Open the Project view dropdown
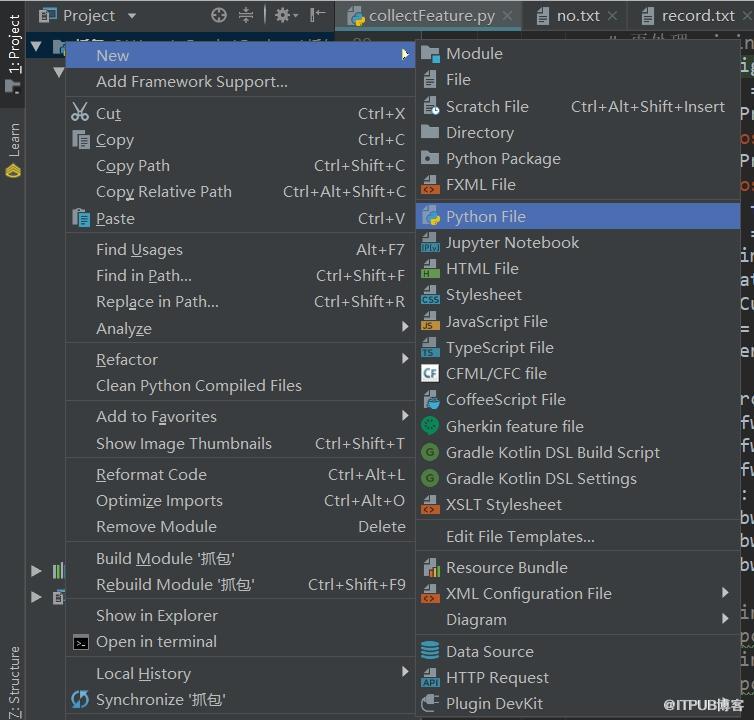The width and height of the screenshot is (754, 720). pyautogui.click(x=132, y=16)
